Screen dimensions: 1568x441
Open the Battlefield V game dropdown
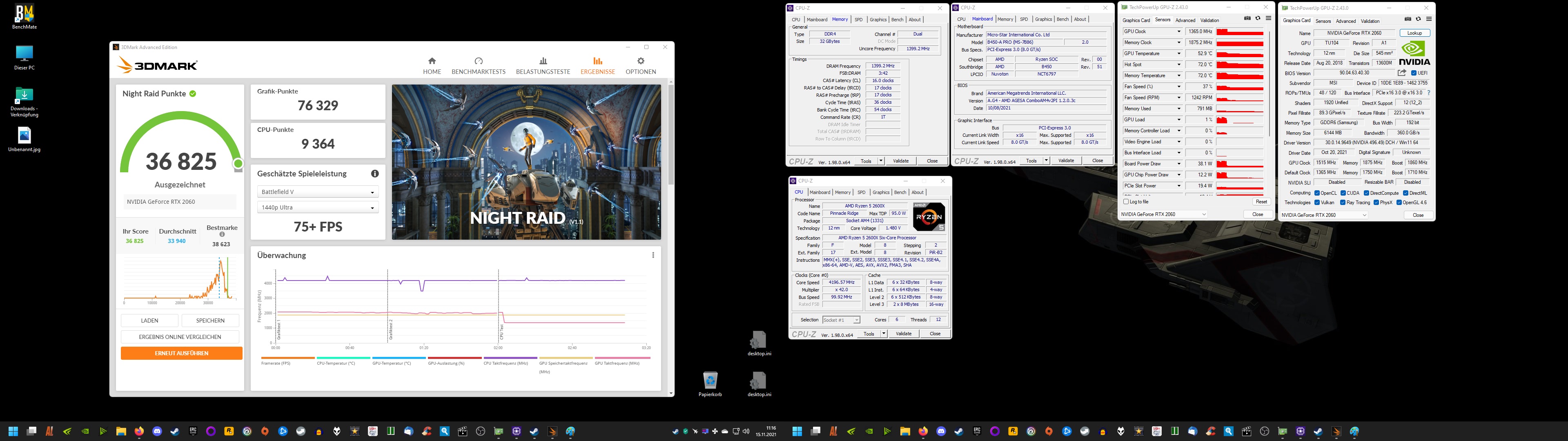pyautogui.click(x=318, y=192)
